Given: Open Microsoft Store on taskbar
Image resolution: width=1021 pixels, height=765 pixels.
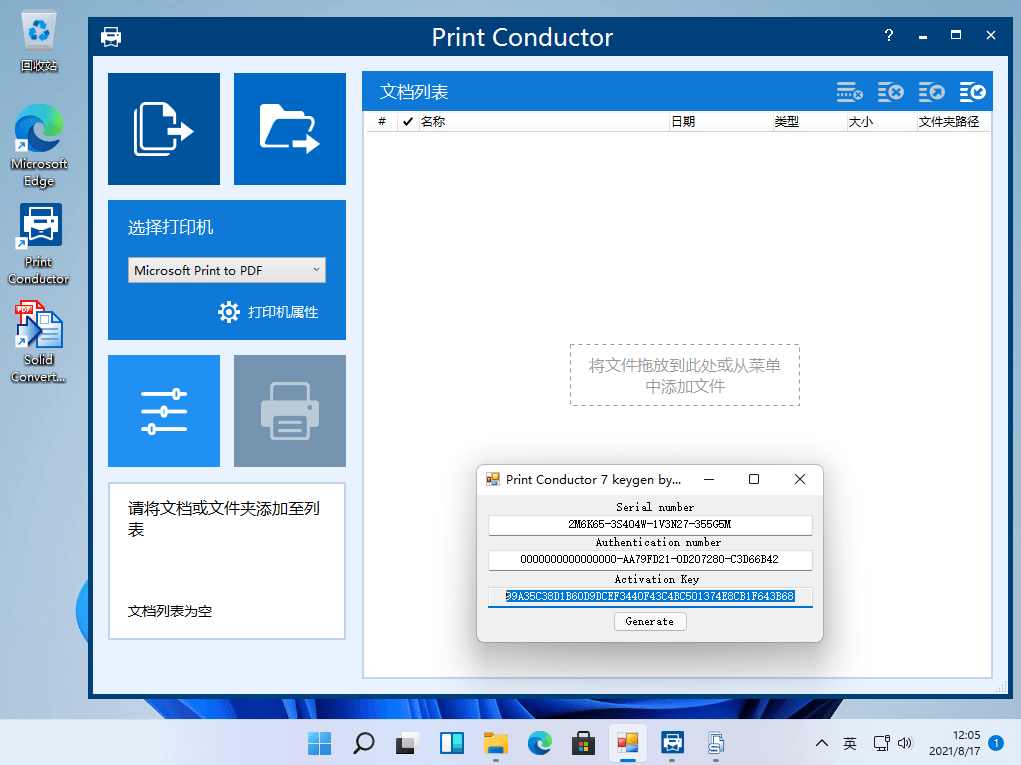Looking at the screenshot, I should click(583, 743).
